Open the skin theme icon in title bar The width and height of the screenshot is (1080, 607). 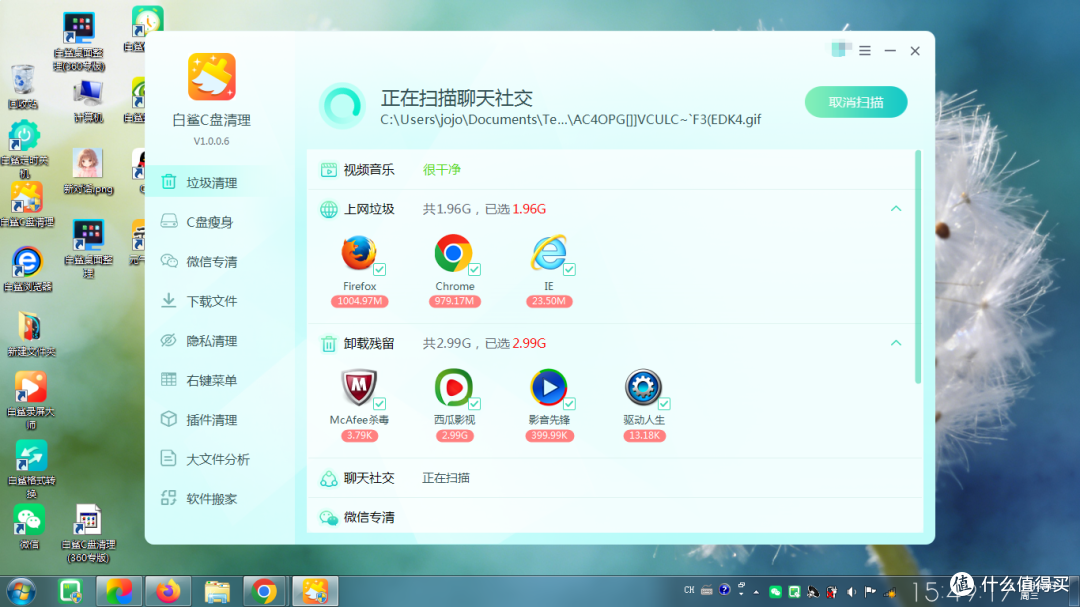click(x=841, y=50)
